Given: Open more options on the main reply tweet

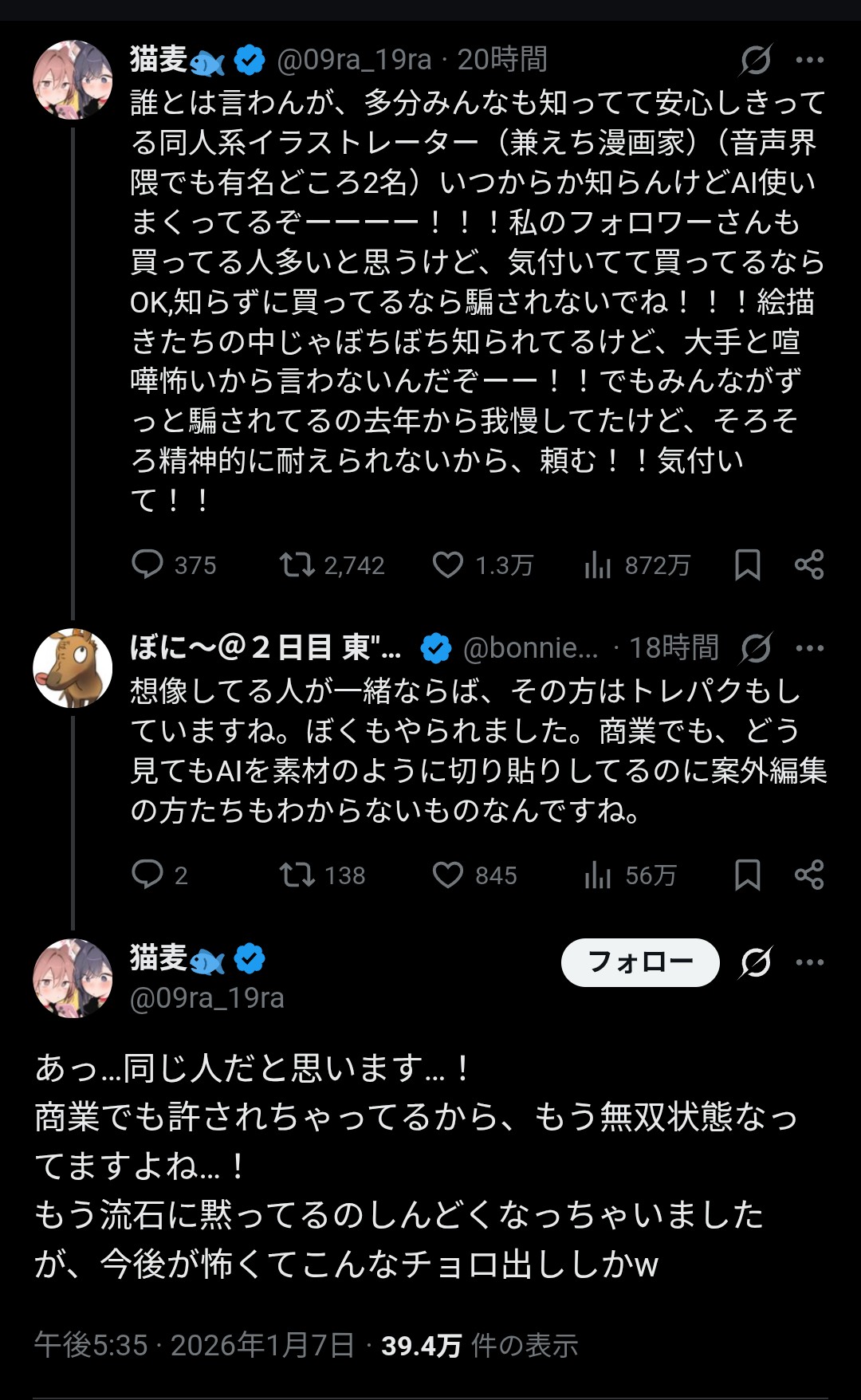Looking at the screenshot, I should [x=810, y=962].
